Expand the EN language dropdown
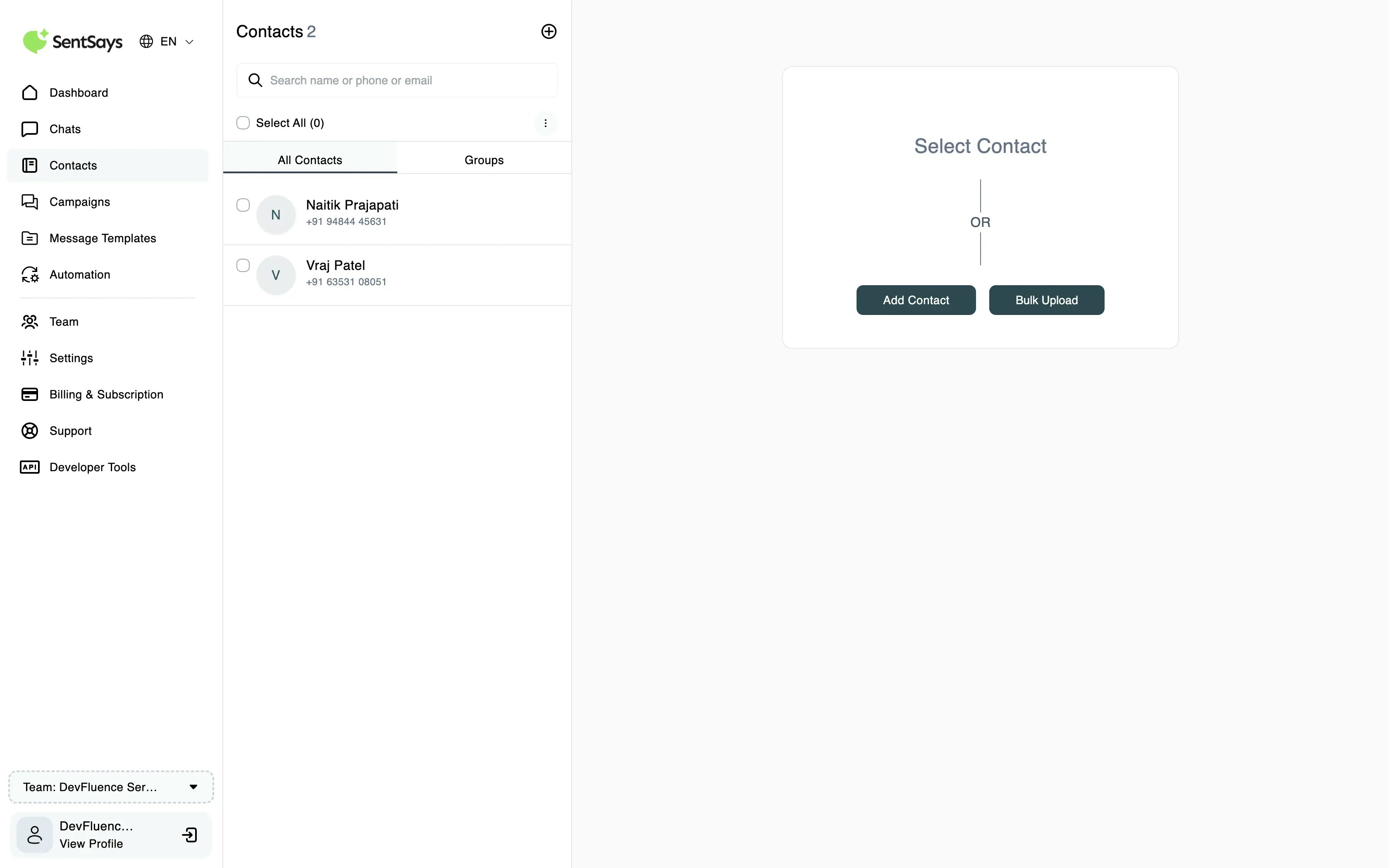This screenshot has width=1389, height=868. pyautogui.click(x=167, y=41)
